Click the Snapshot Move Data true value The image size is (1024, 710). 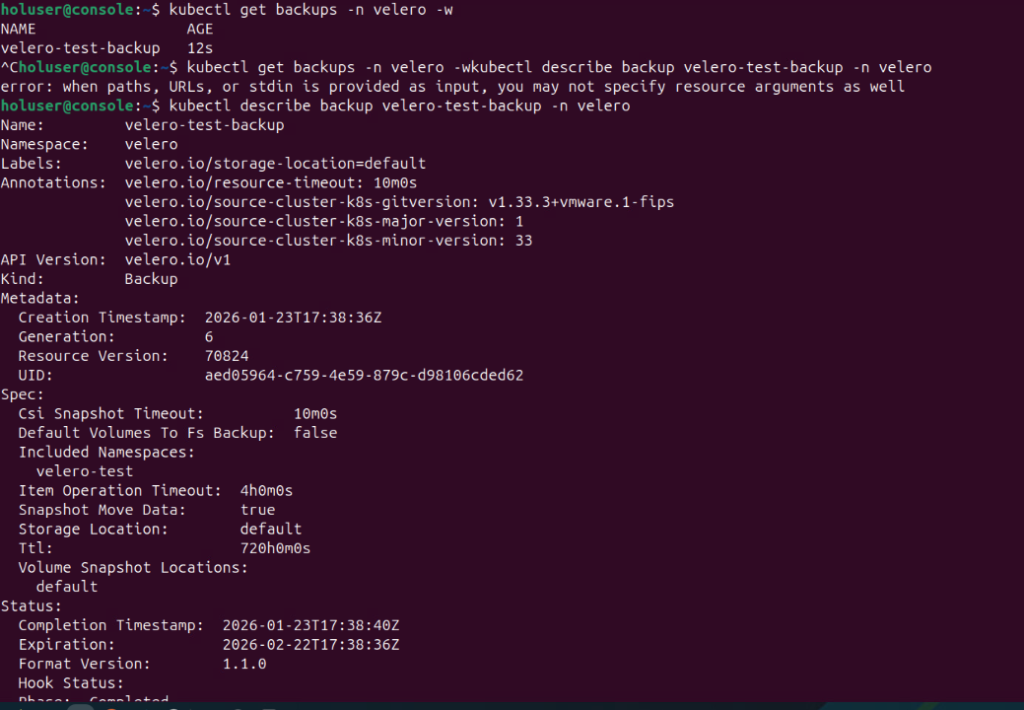tap(257, 510)
